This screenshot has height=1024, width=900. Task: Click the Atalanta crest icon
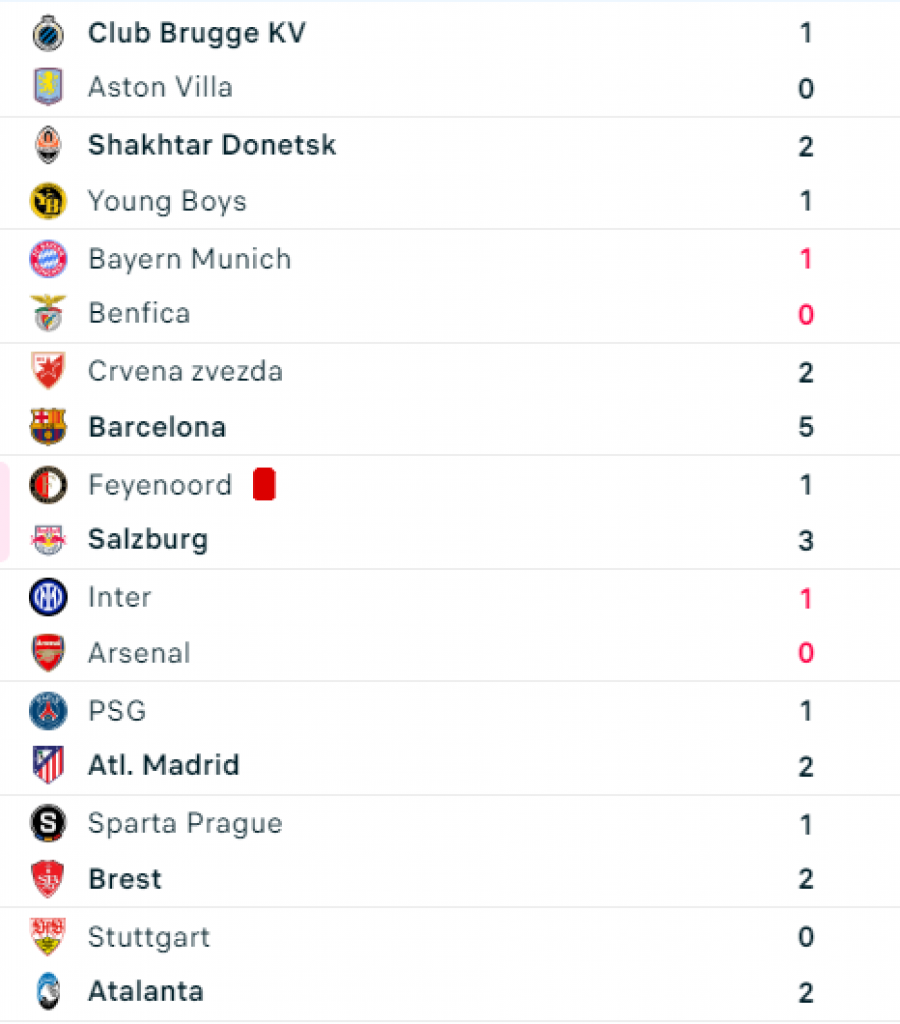pyautogui.click(x=48, y=991)
